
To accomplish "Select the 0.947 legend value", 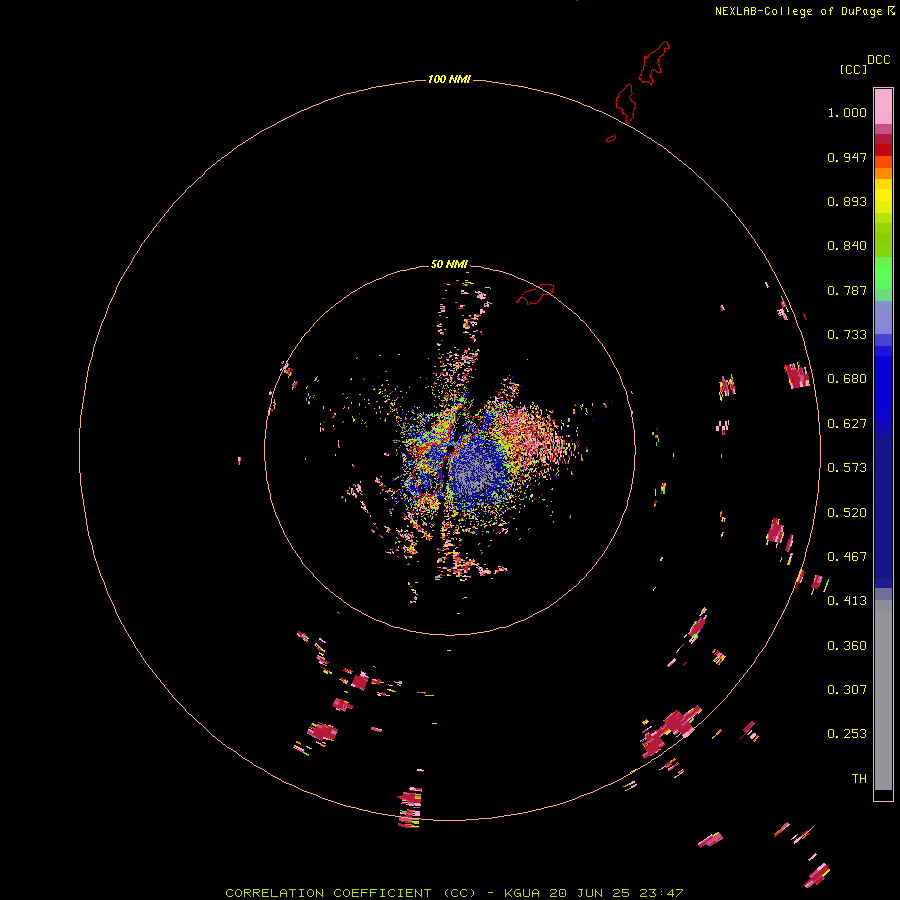I will point(847,157).
